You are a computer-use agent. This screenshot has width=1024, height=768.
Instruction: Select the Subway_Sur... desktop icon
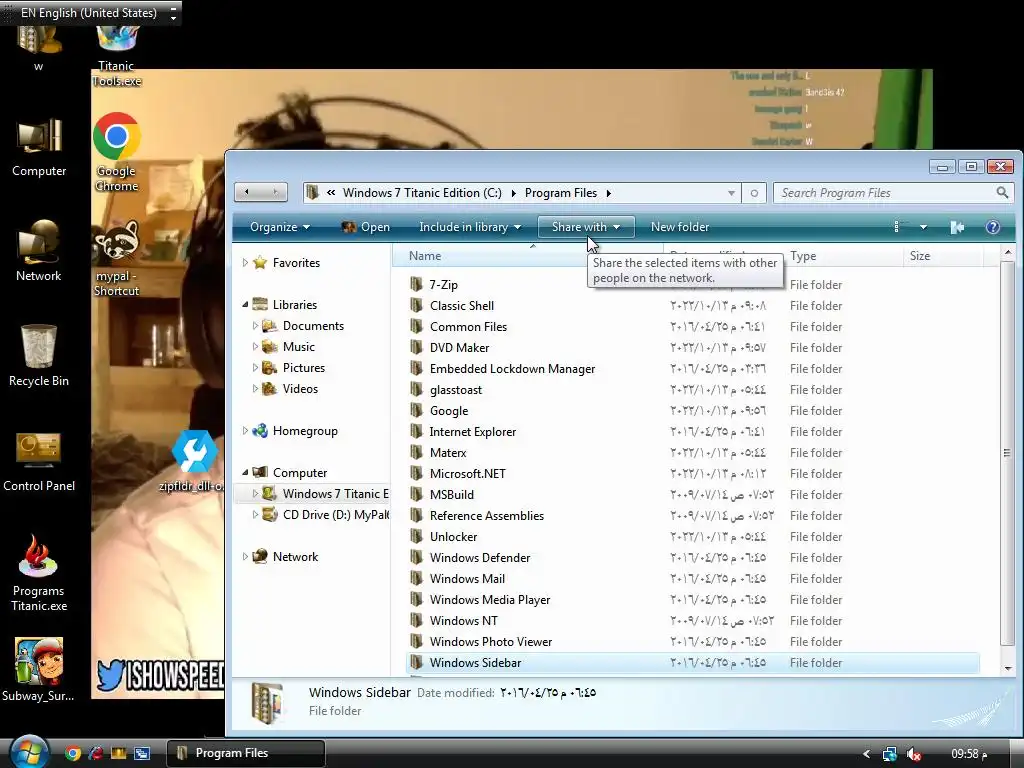pyautogui.click(x=39, y=670)
